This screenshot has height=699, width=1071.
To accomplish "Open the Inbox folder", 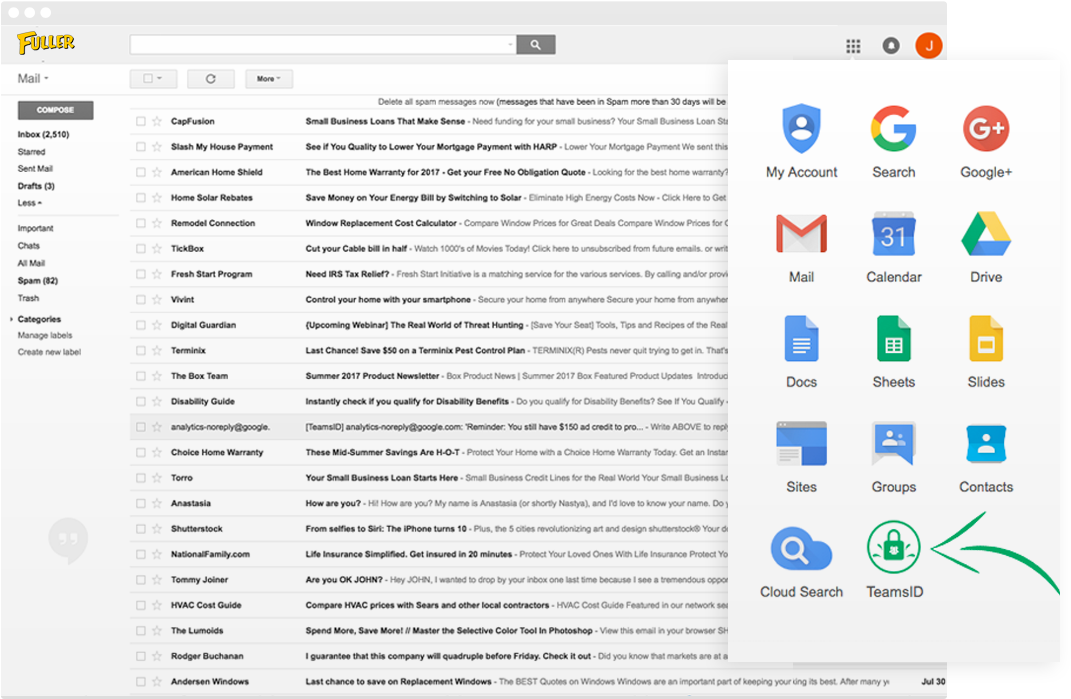I will pyautogui.click(x=43, y=135).
